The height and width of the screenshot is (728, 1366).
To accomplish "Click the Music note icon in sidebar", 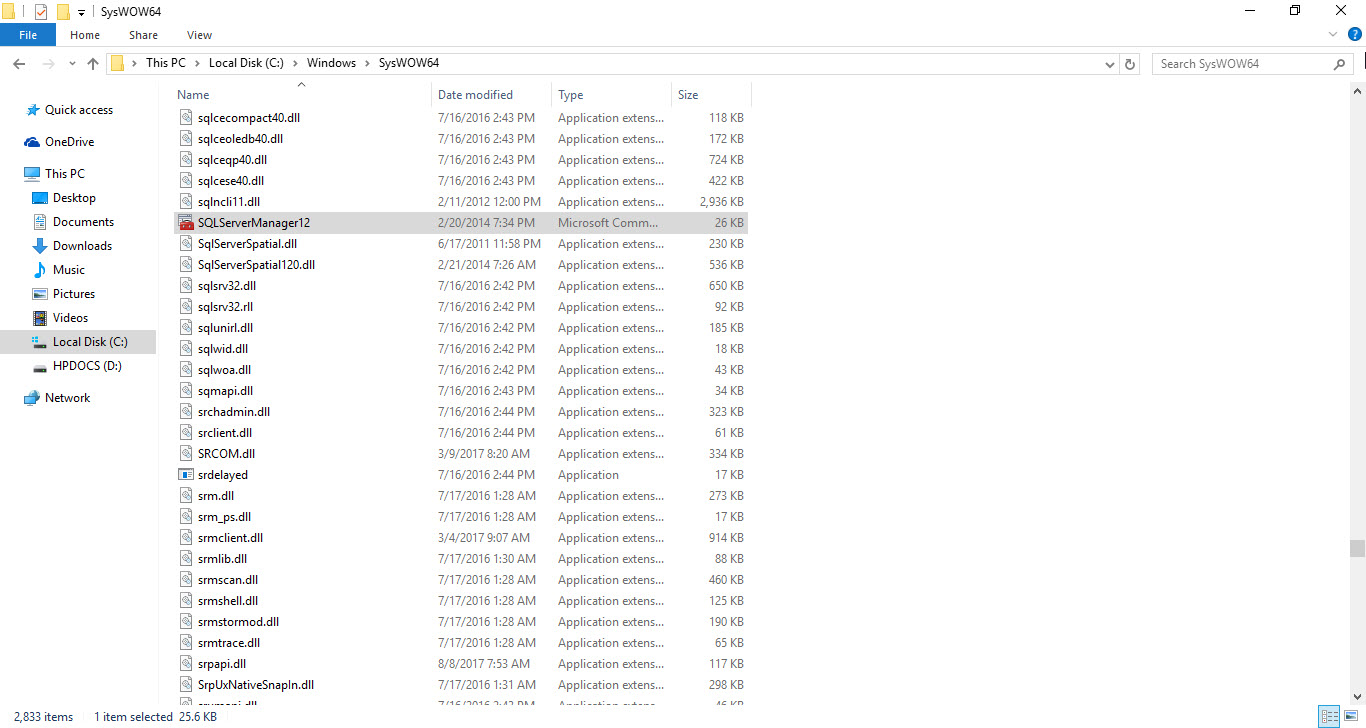I will coord(40,270).
